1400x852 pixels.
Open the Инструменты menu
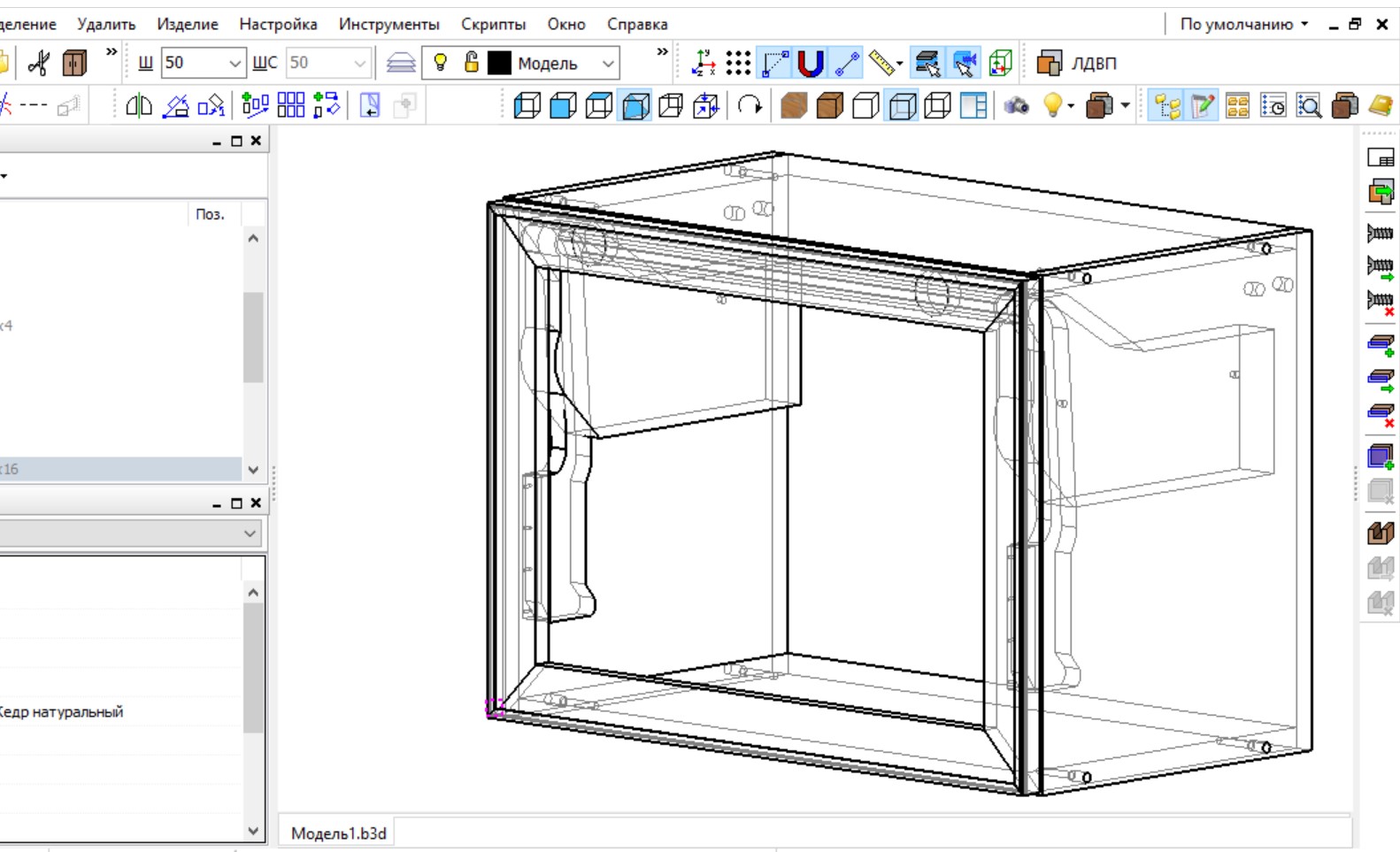pyautogui.click(x=388, y=24)
